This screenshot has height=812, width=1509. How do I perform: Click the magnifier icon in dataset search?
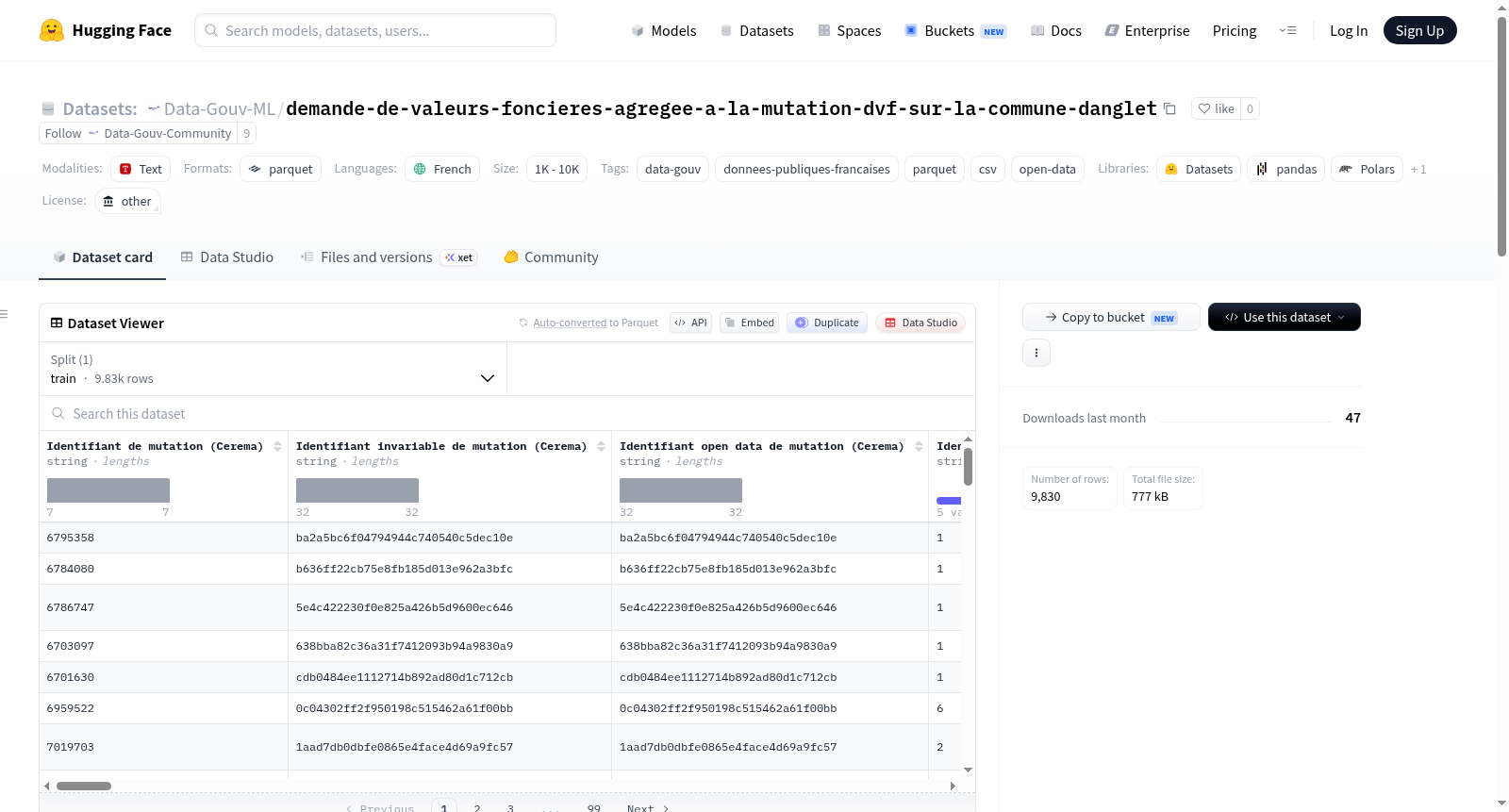click(x=58, y=413)
